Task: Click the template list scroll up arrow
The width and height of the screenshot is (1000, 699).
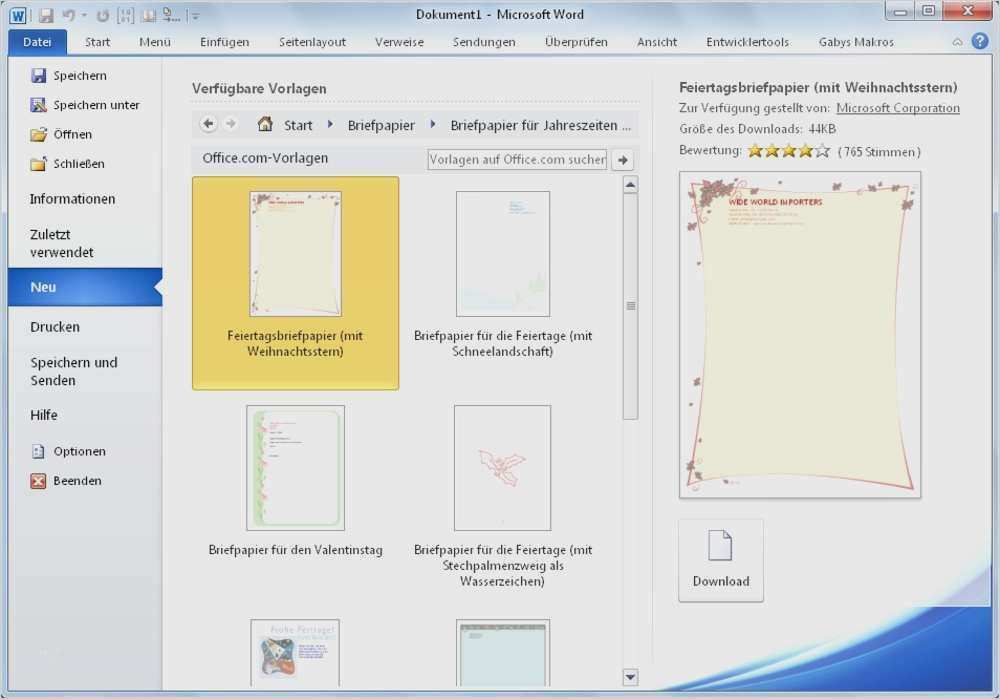Action: pos(630,185)
